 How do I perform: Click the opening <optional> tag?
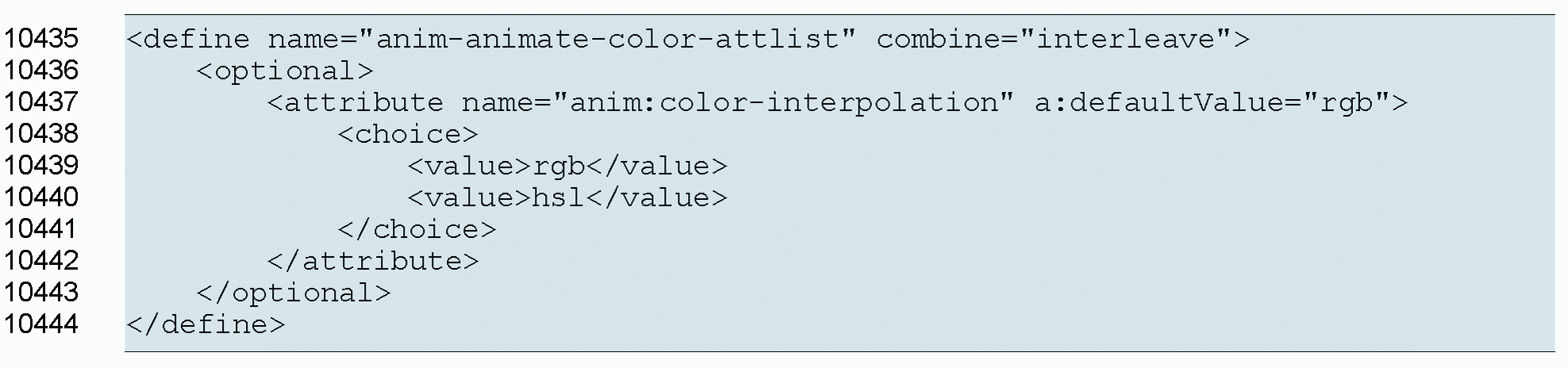pyautogui.click(x=285, y=71)
